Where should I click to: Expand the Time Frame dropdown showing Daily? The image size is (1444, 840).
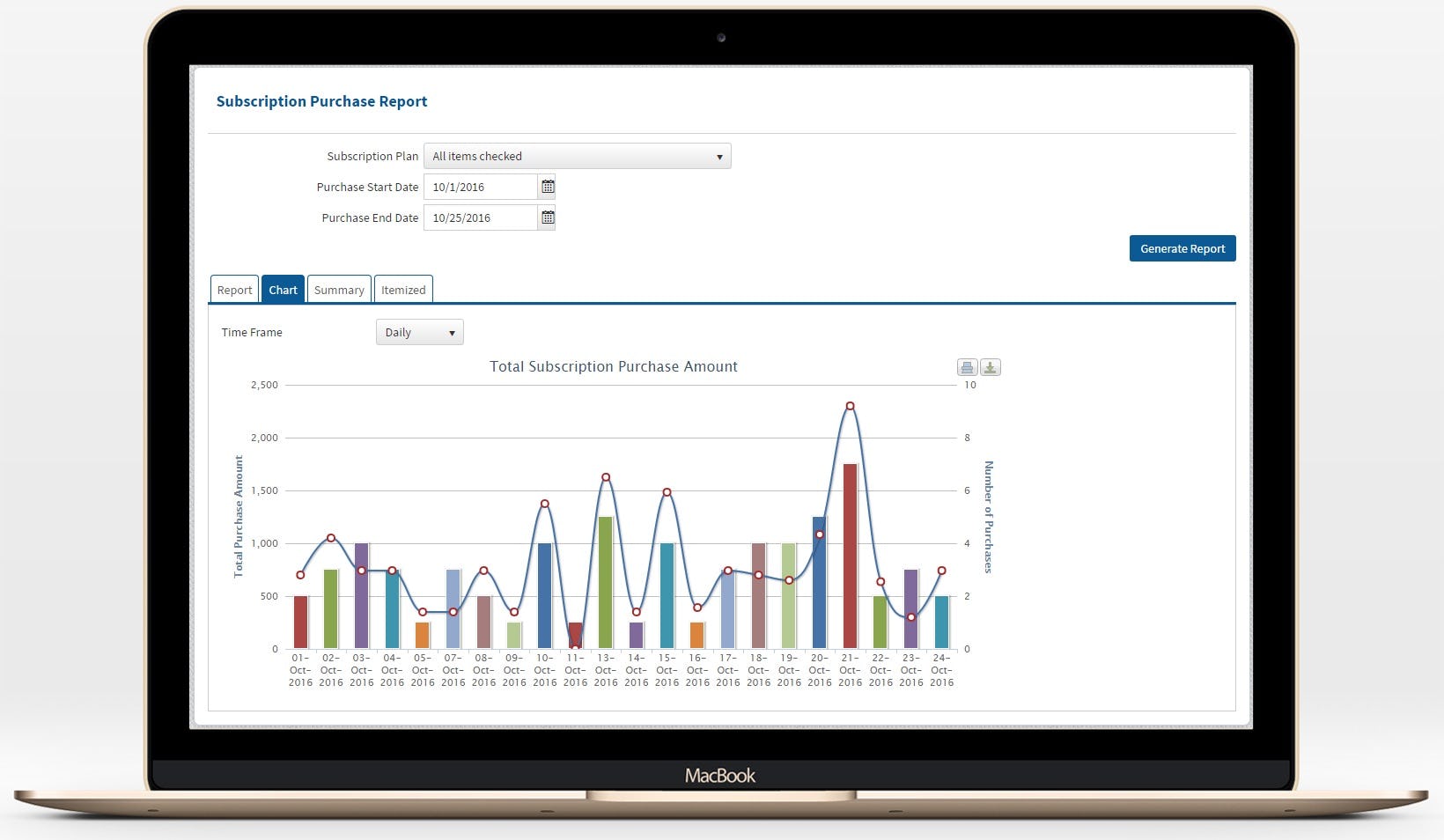click(x=419, y=332)
